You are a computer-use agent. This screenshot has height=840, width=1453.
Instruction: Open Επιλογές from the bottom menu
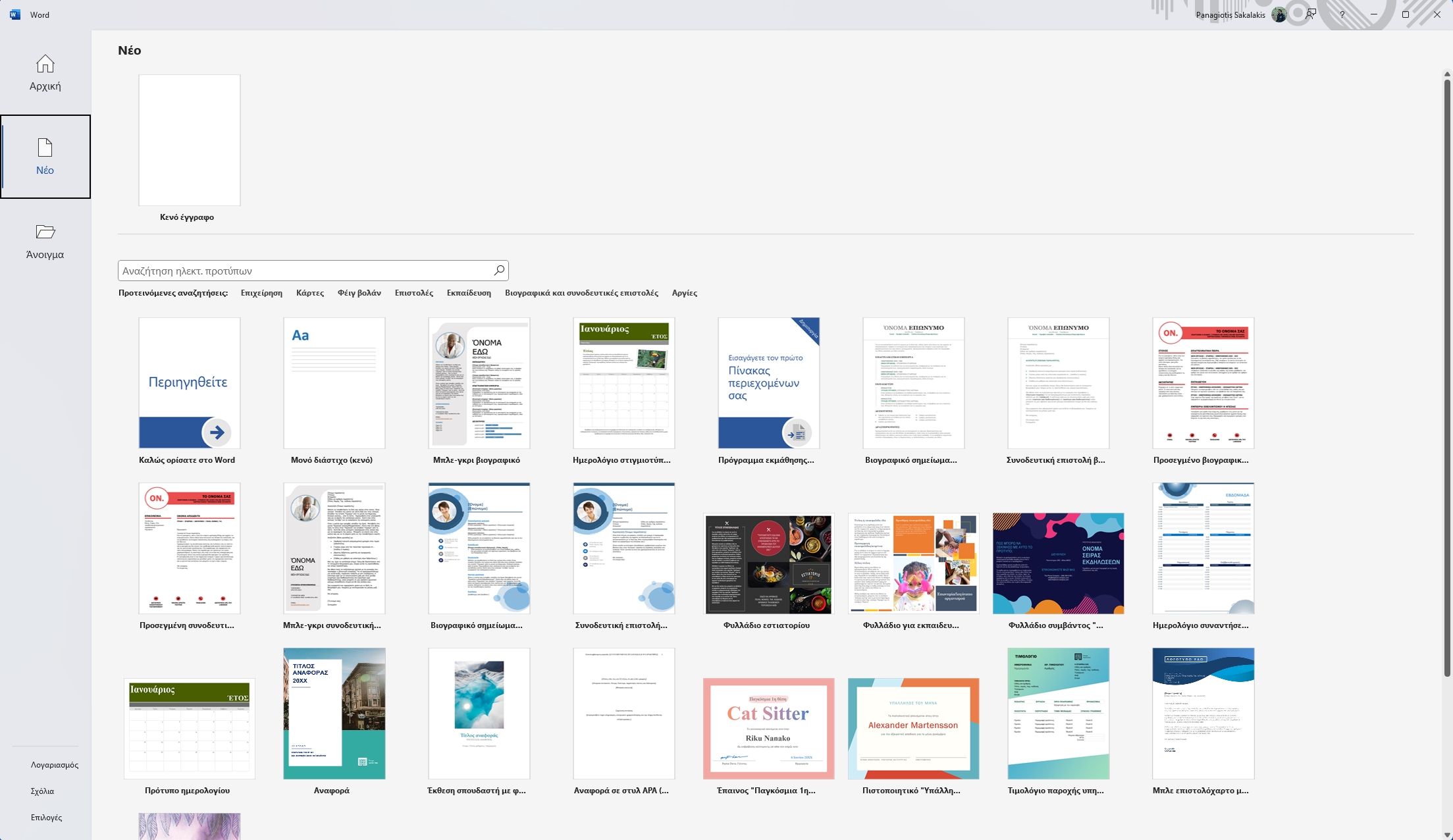(45, 817)
